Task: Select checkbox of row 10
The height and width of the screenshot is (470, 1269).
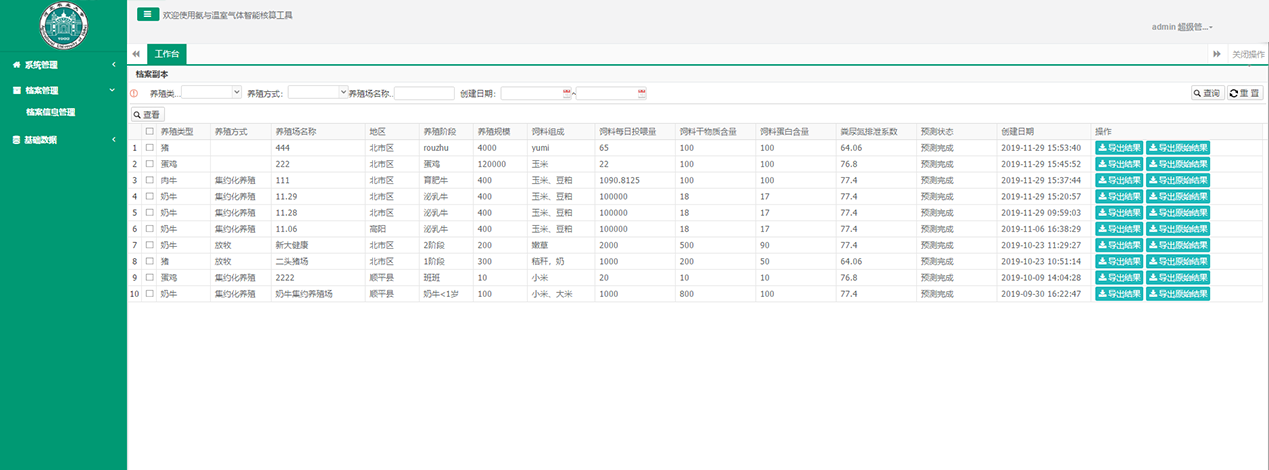Action: (x=150, y=295)
